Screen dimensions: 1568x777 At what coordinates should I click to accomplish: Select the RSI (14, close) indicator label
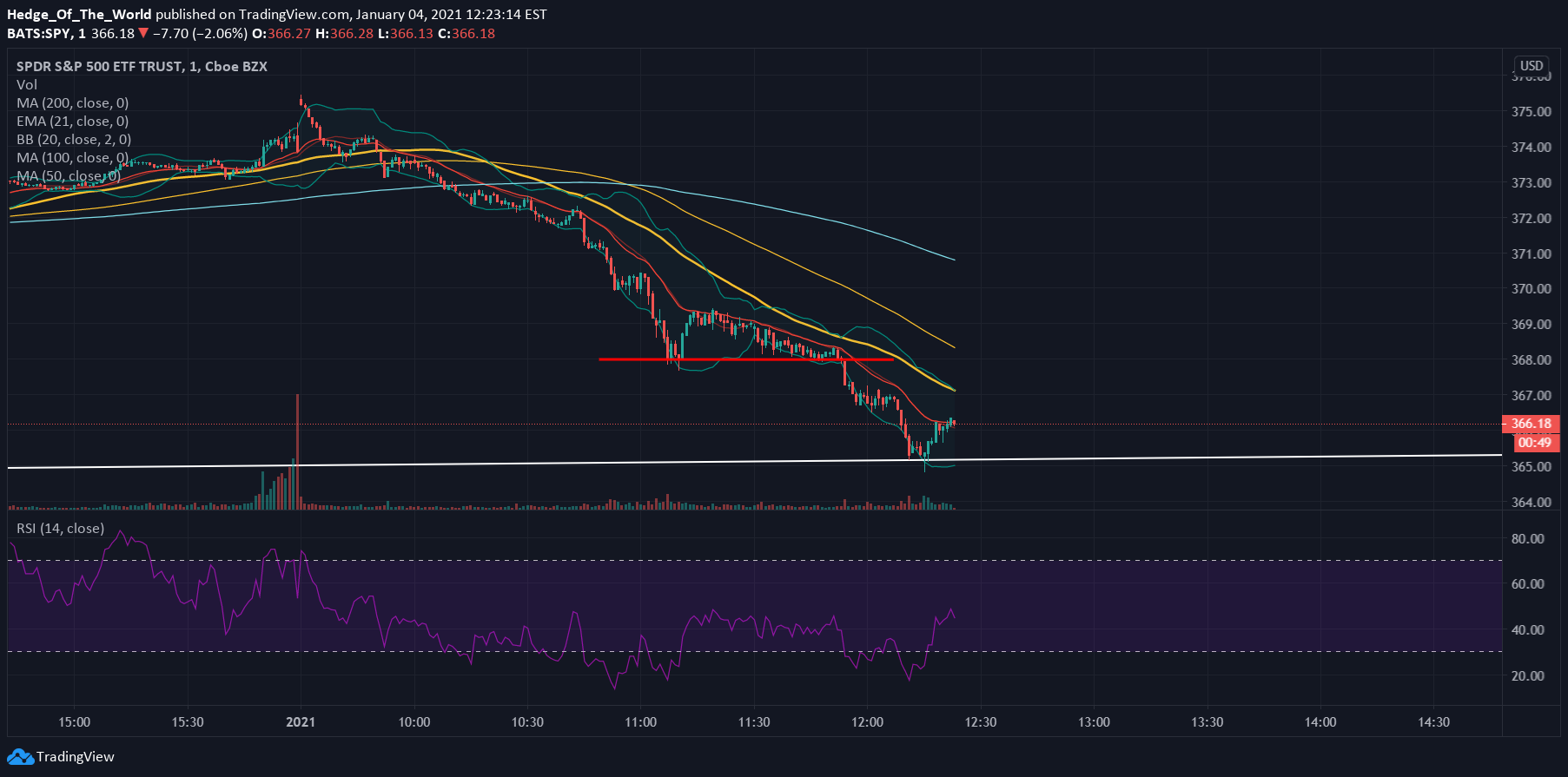click(x=61, y=528)
